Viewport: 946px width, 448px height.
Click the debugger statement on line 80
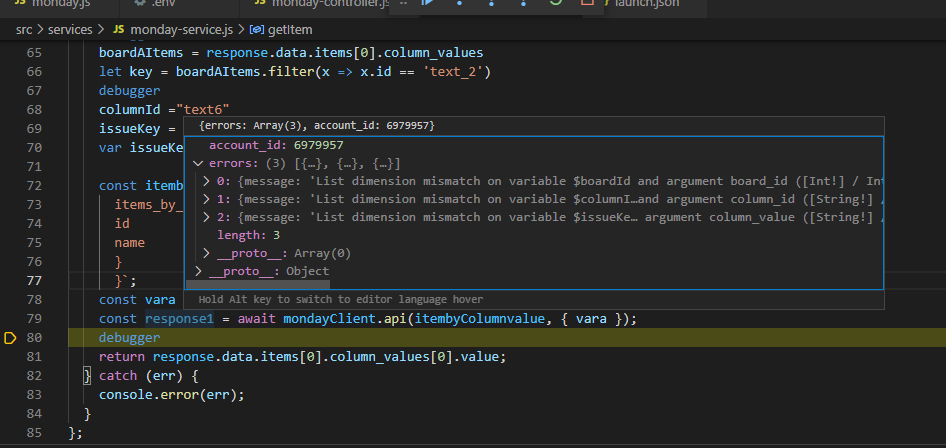[130, 338]
